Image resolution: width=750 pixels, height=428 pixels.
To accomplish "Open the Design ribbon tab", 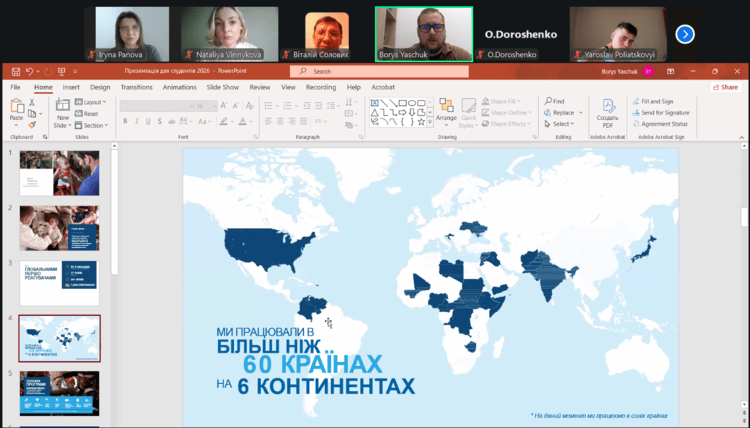I will click(100, 87).
